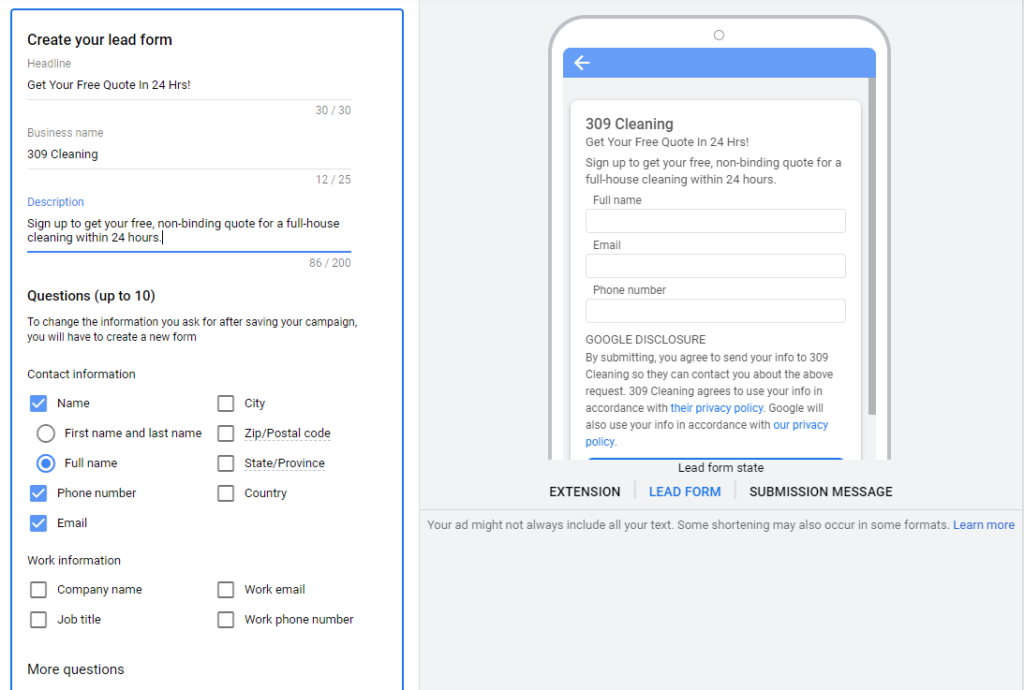1024x690 pixels.
Task: Uncheck the Email checkbox
Action: (x=39, y=523)
